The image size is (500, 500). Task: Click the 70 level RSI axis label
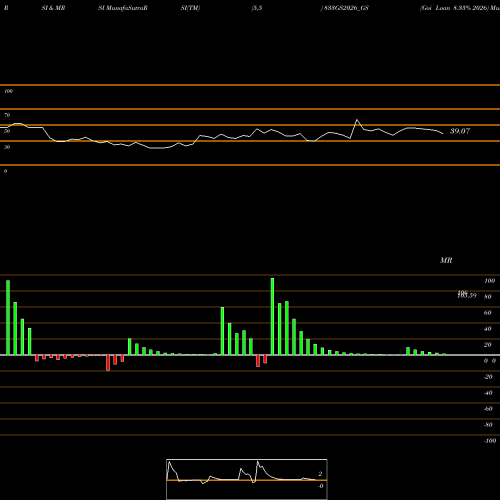[x=7, y=115]
